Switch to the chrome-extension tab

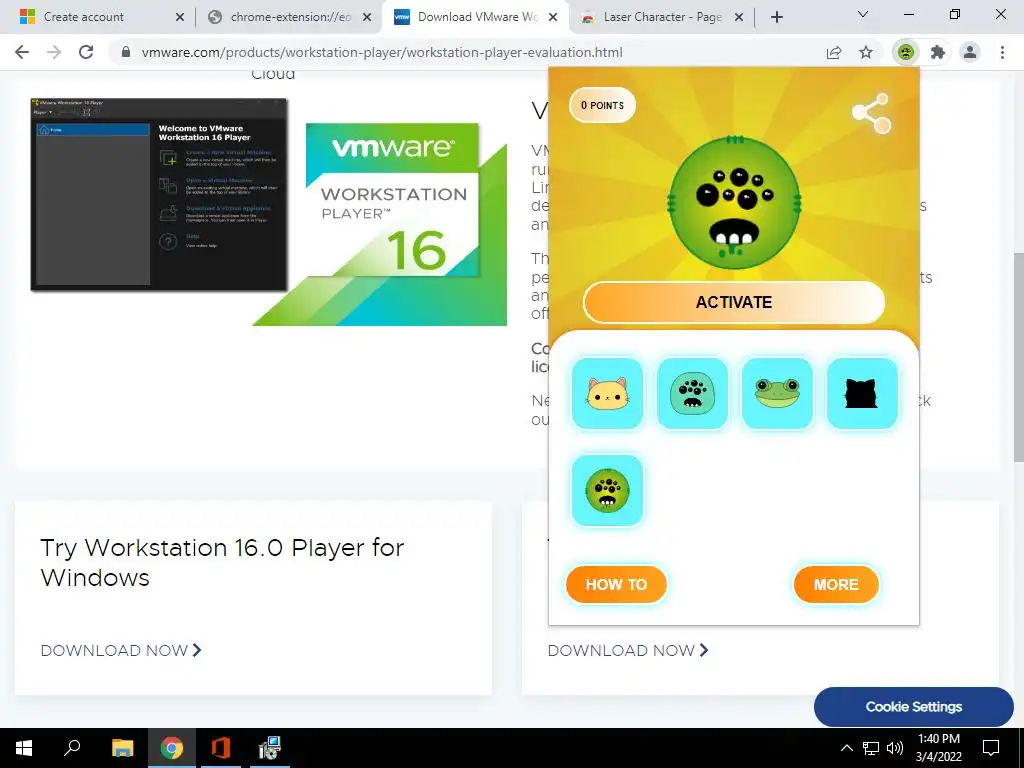point(289,17)
